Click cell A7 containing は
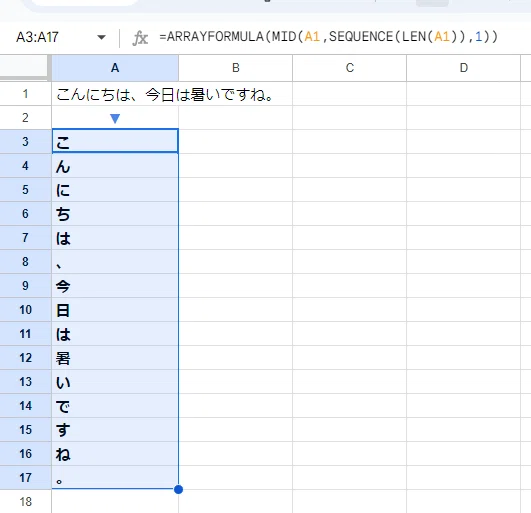This screenshot has height=513, width=531. tap(115, 238)
